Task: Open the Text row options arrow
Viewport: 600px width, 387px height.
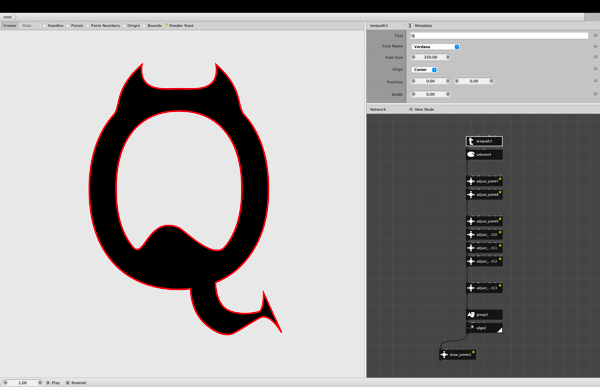Action: (595, 35)
